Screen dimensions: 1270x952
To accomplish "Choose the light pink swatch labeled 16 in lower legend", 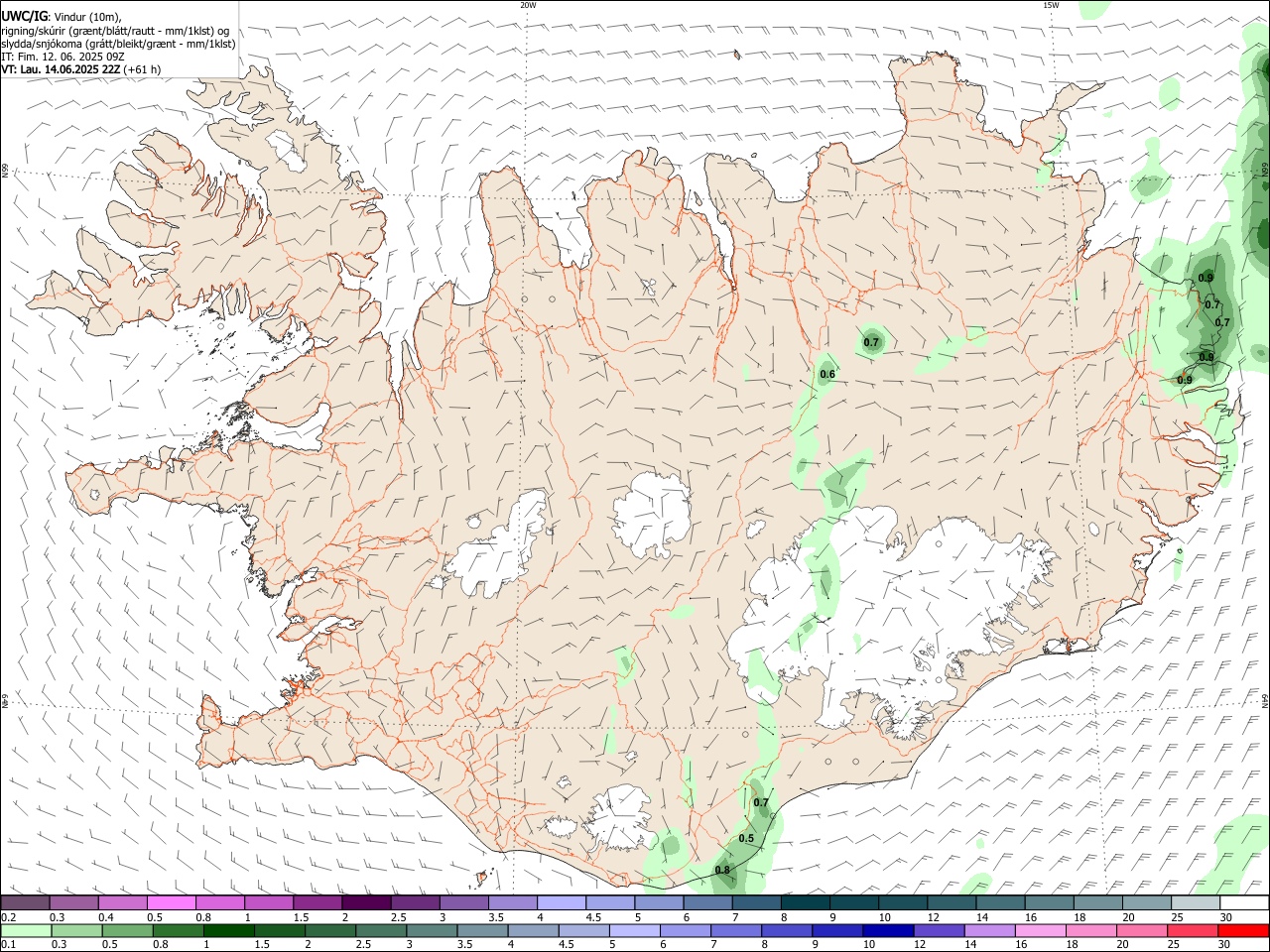I will pyautogui.click(x=1041, y=930).
